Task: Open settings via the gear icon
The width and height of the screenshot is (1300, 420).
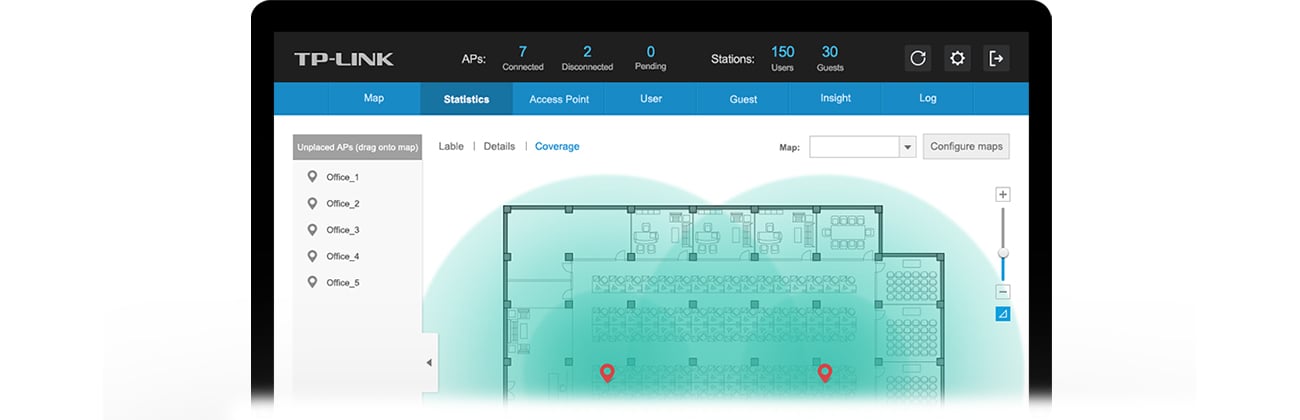Action: click(957, 58)
